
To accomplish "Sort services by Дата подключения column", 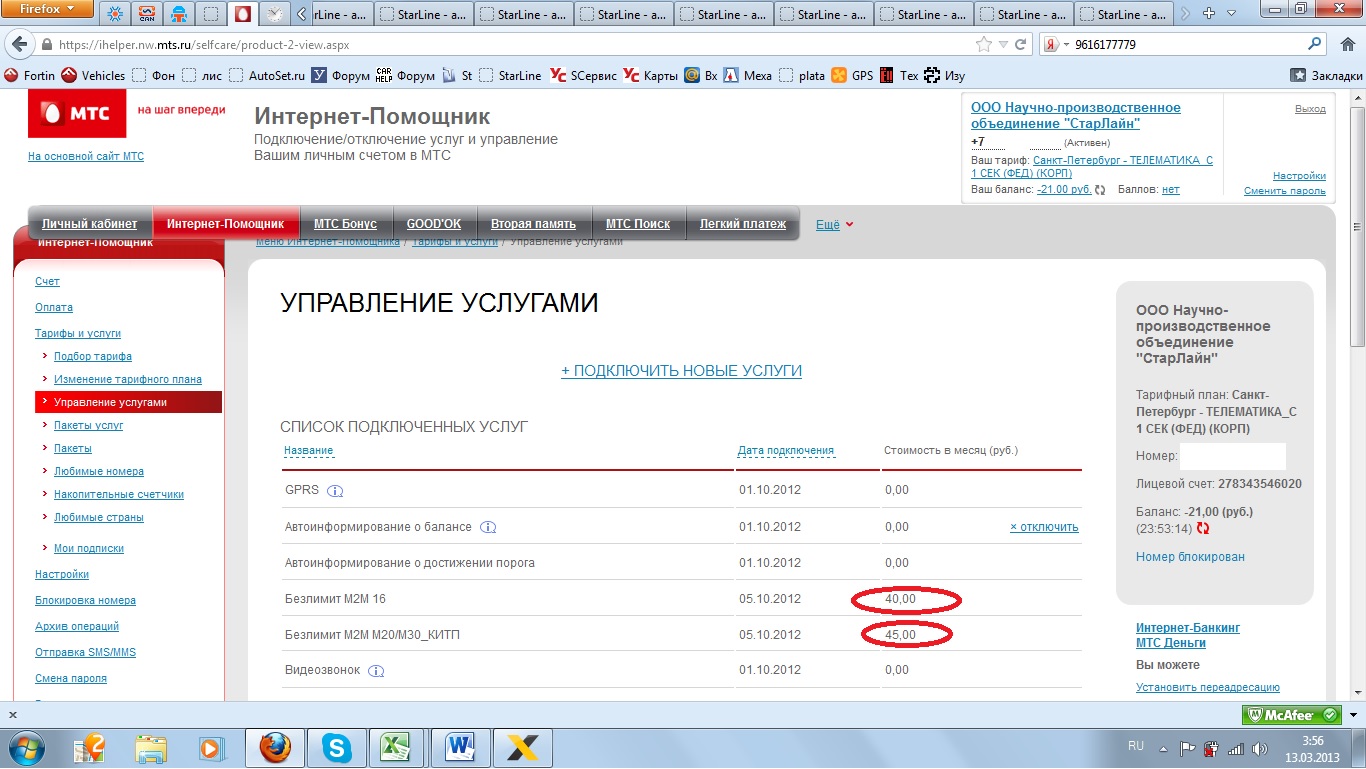I will pyautogui.click(x=785, y=450).
